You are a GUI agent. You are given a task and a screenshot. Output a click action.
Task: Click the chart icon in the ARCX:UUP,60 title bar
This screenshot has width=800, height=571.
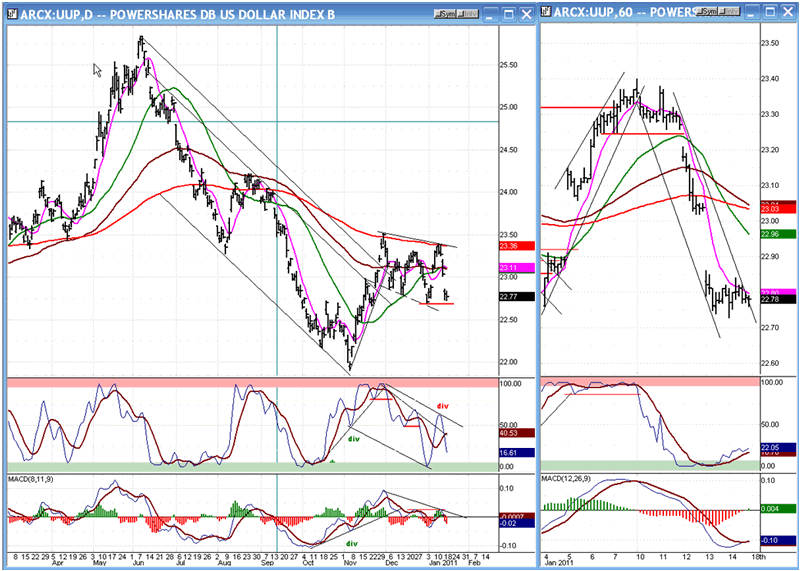547,11
